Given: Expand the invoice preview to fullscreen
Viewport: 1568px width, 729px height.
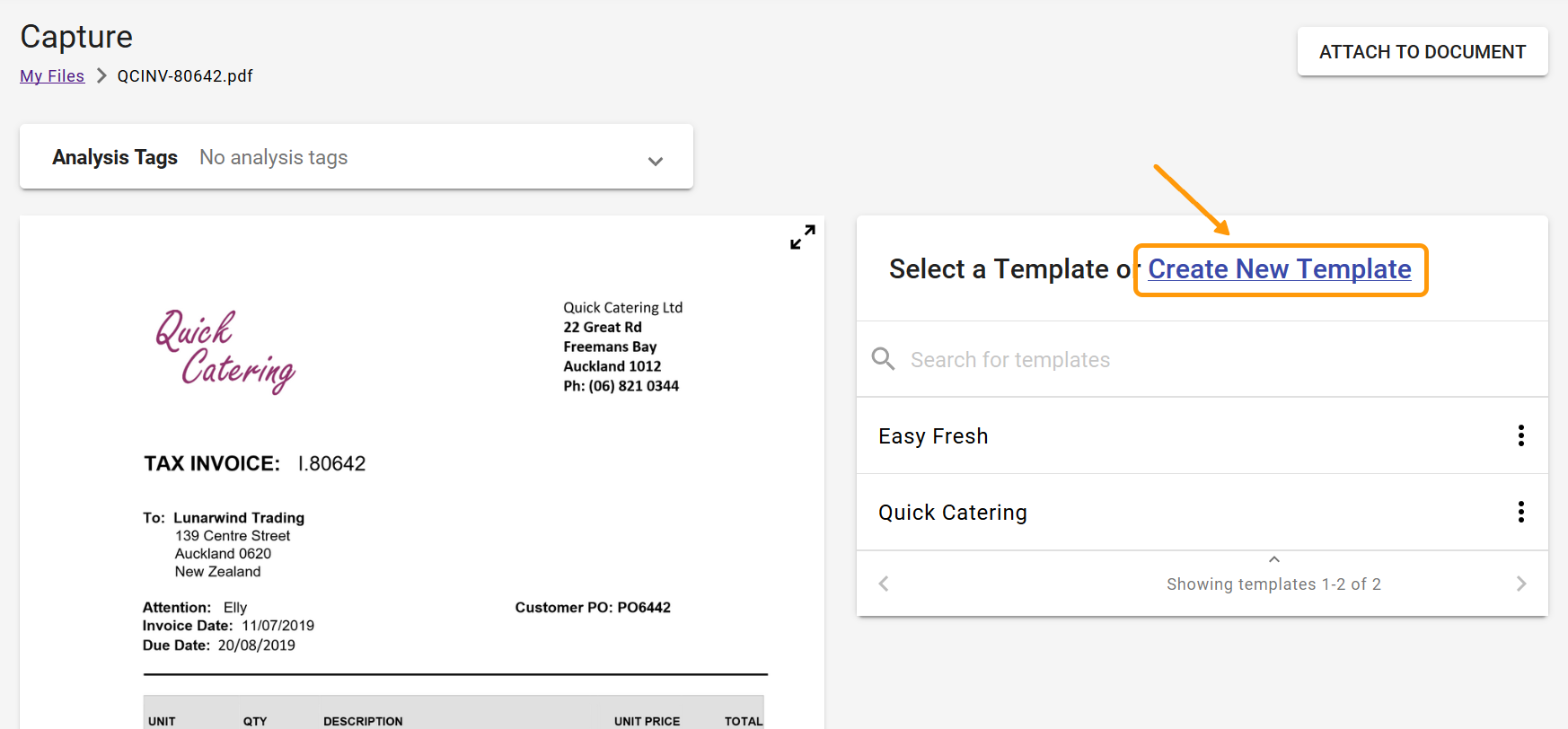Looking at the screenshot, I should 802,237.
